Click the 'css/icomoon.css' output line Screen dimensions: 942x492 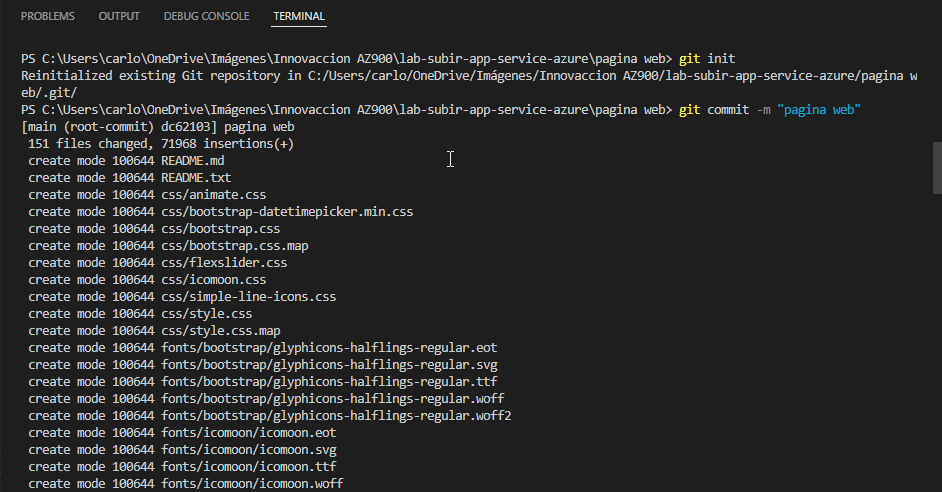pos(147,279)
